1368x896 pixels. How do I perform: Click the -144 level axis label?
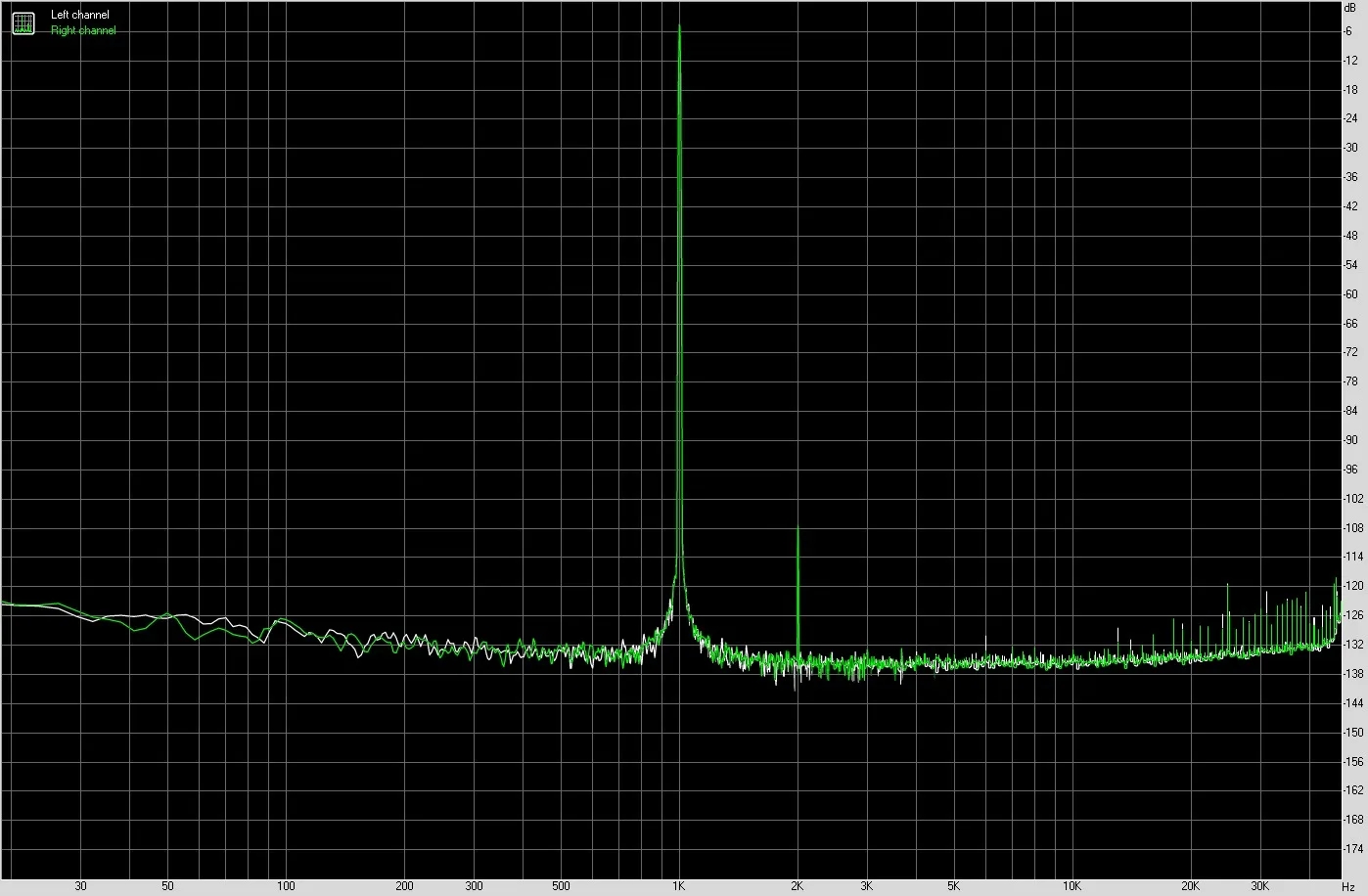click(1353, 703)
